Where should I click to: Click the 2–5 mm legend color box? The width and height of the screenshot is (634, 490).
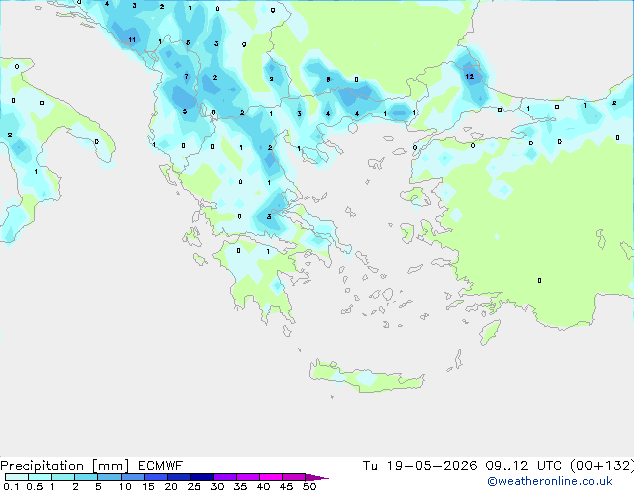[x=86, y=477]
